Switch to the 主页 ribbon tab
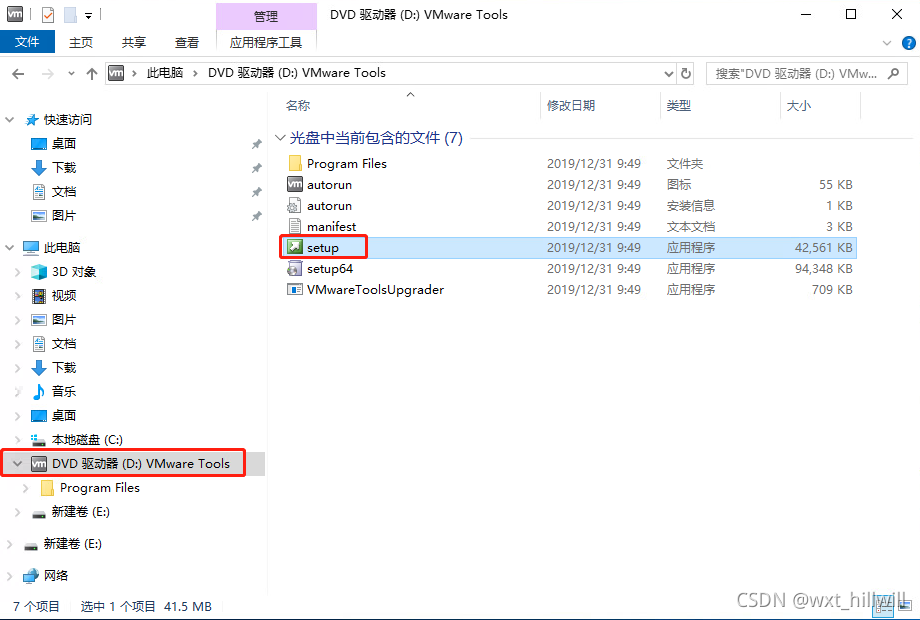The image size is (920, 620). 81,42
